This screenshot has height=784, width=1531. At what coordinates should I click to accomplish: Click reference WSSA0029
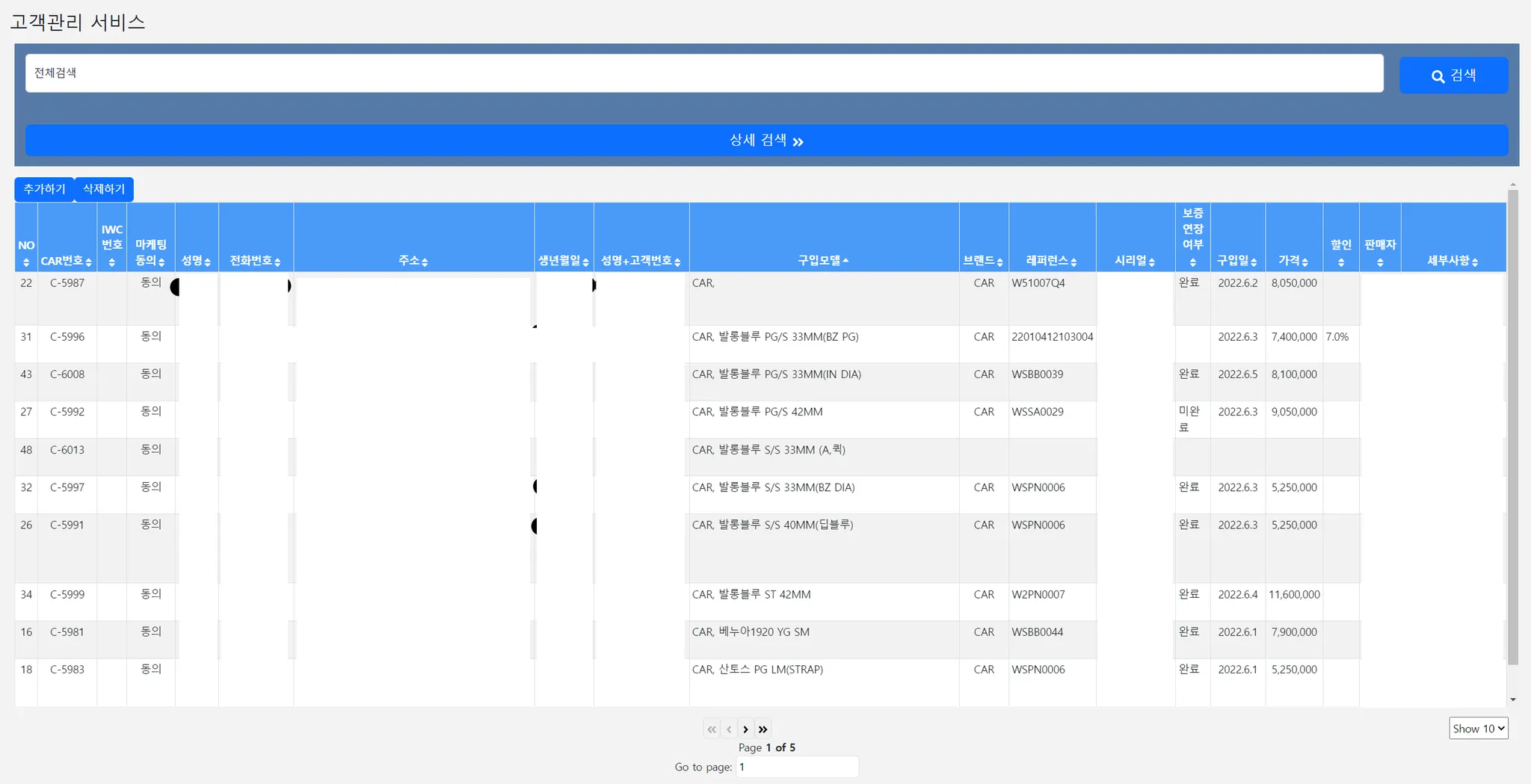[1038, 412]
